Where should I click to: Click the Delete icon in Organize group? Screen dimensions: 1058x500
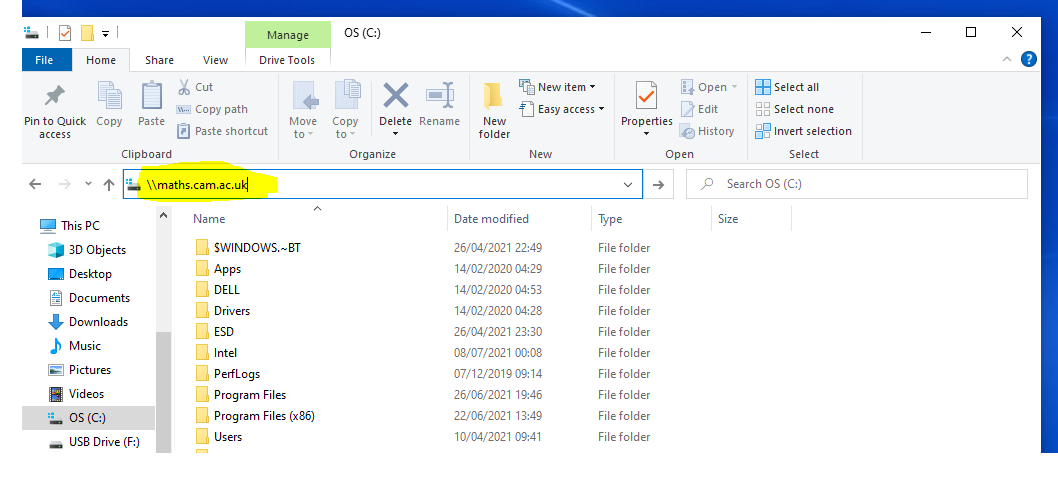pyautogui.click(x=395, y=97)
